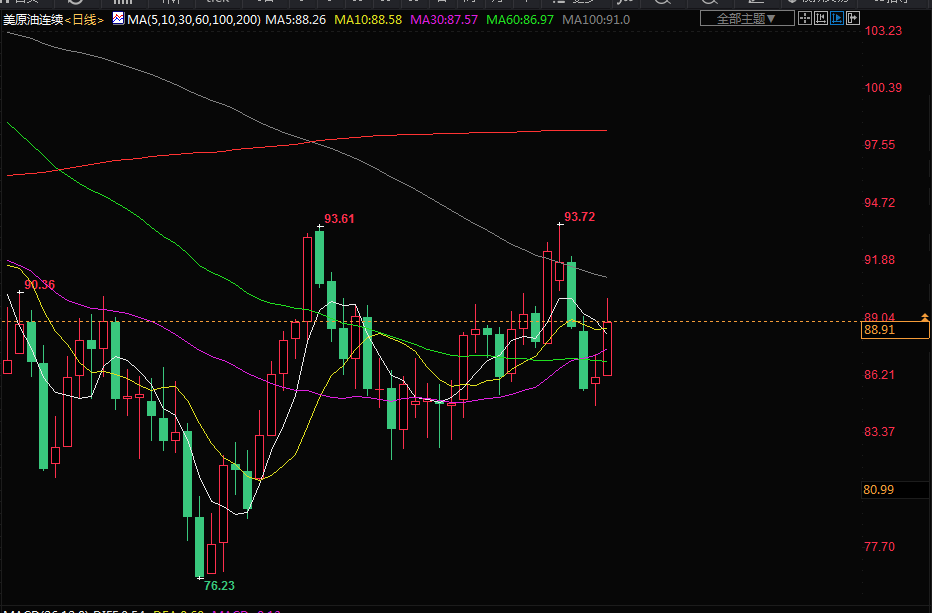The width and height of the screenshot is (932, 613).
Task: Select the 日线 period label
Action: 84,20
